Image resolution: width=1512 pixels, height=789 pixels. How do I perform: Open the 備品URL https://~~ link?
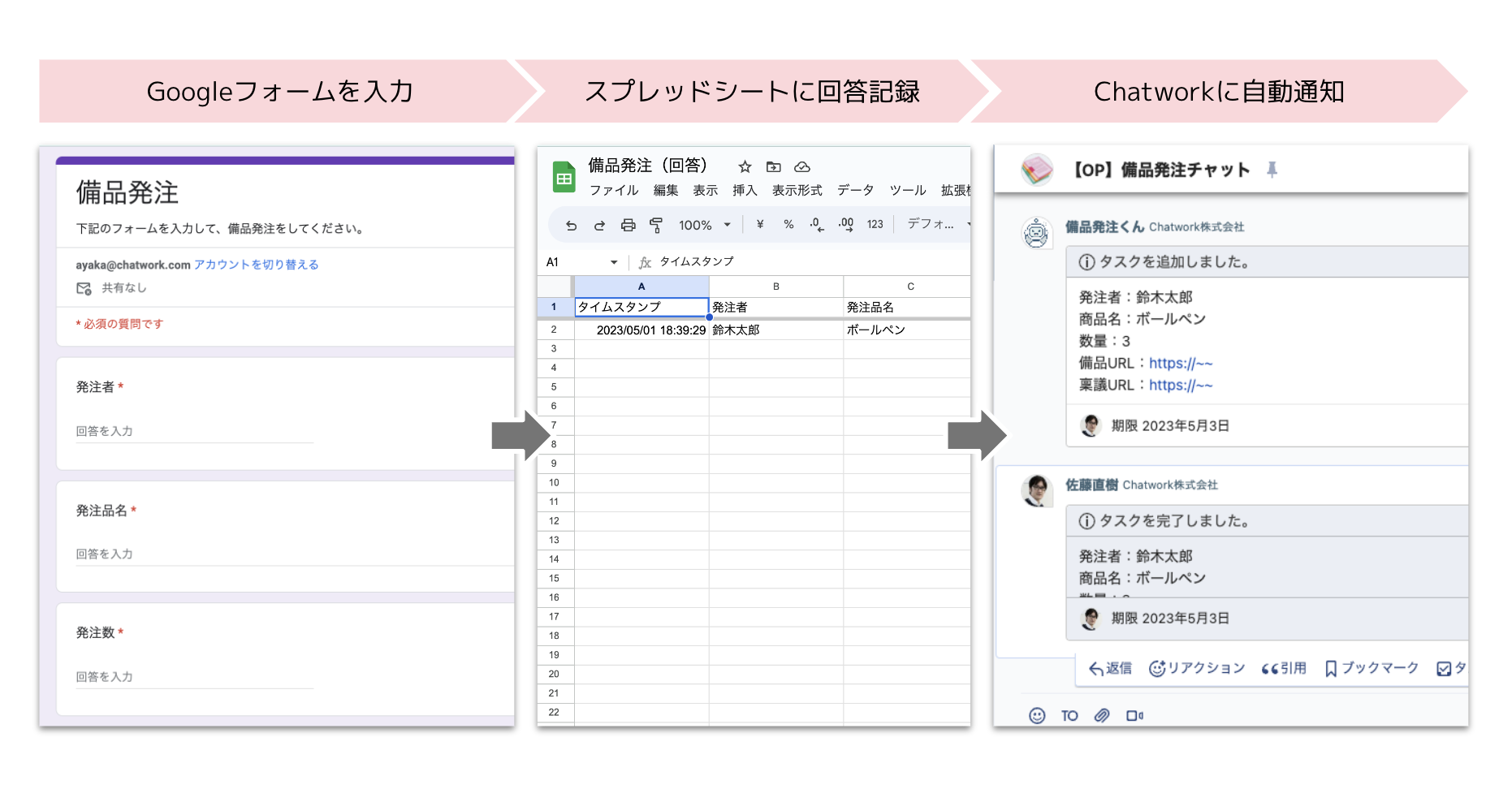[x=1181, y=363]
